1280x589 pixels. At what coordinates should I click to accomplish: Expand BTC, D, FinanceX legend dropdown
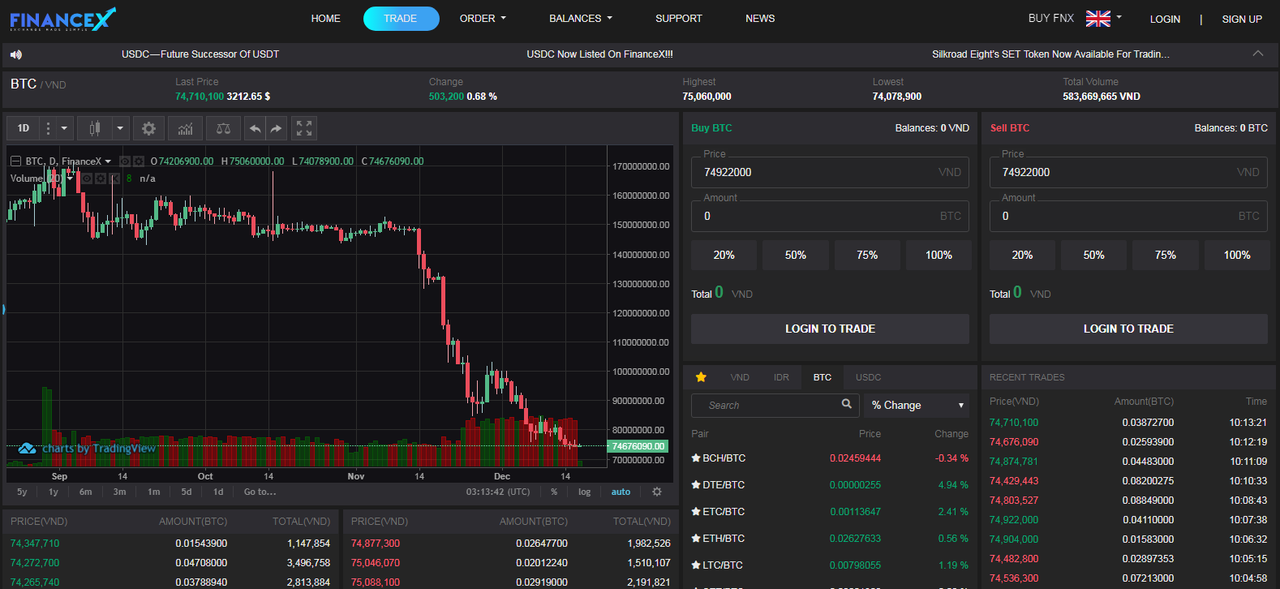(x=107, y=161)
